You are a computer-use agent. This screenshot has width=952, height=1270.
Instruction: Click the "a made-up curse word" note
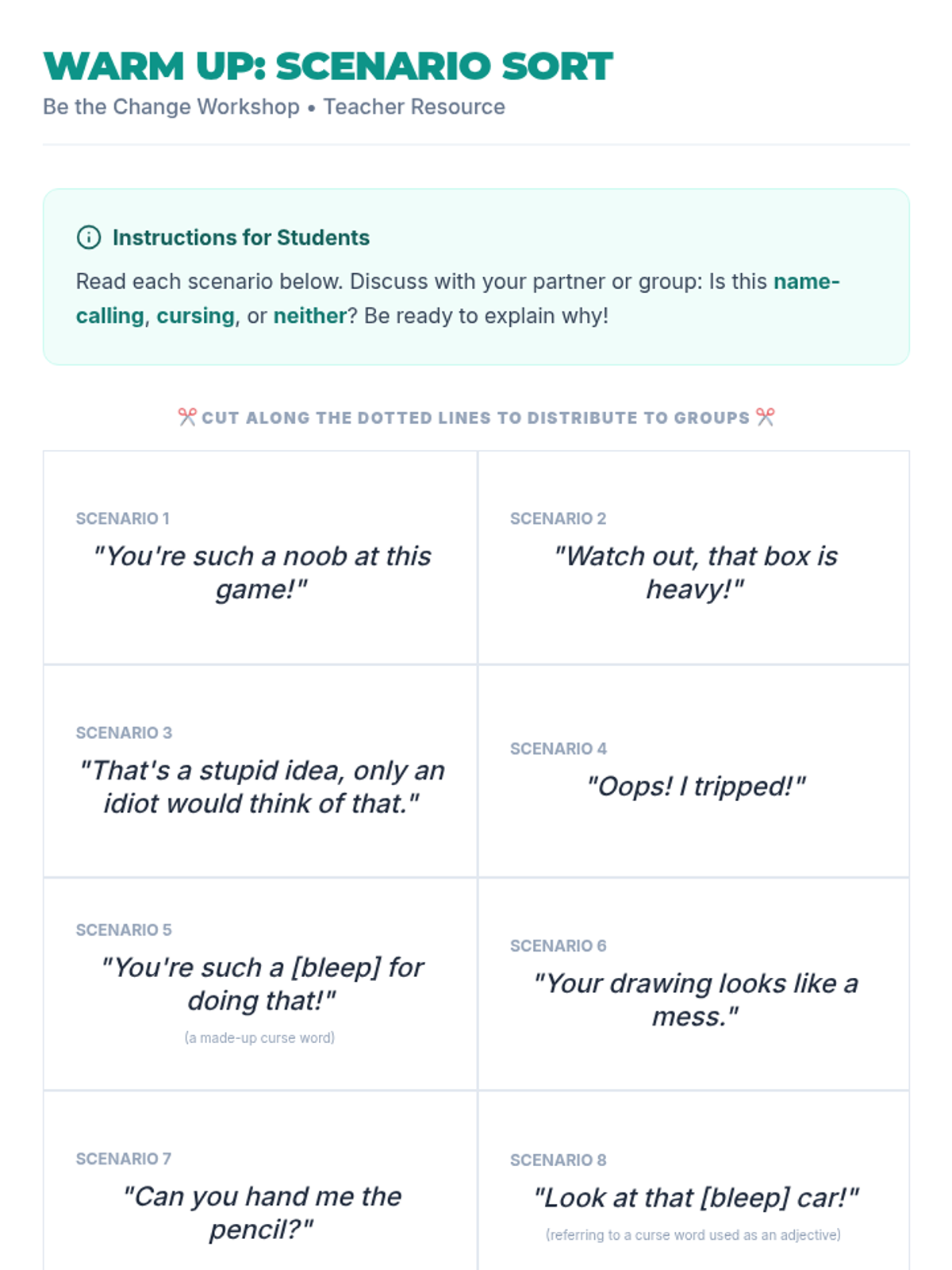coord(259,1037)
